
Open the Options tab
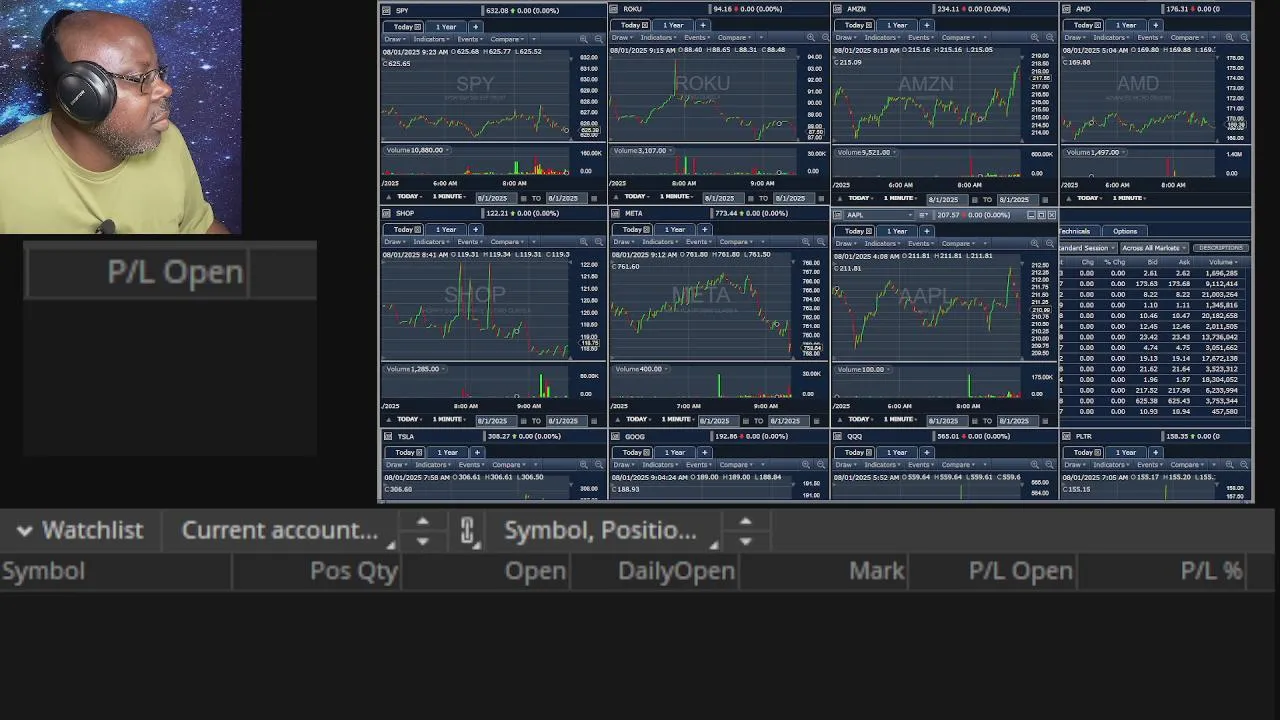pyautogui.click(x=1125, y=231)
